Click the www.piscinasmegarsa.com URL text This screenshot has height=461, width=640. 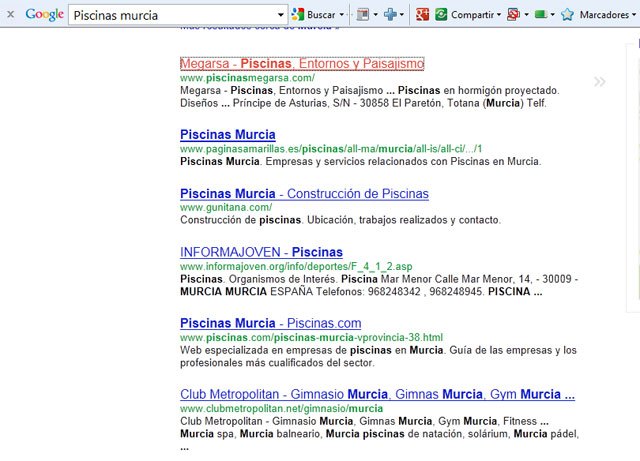(x=247, y=78)
